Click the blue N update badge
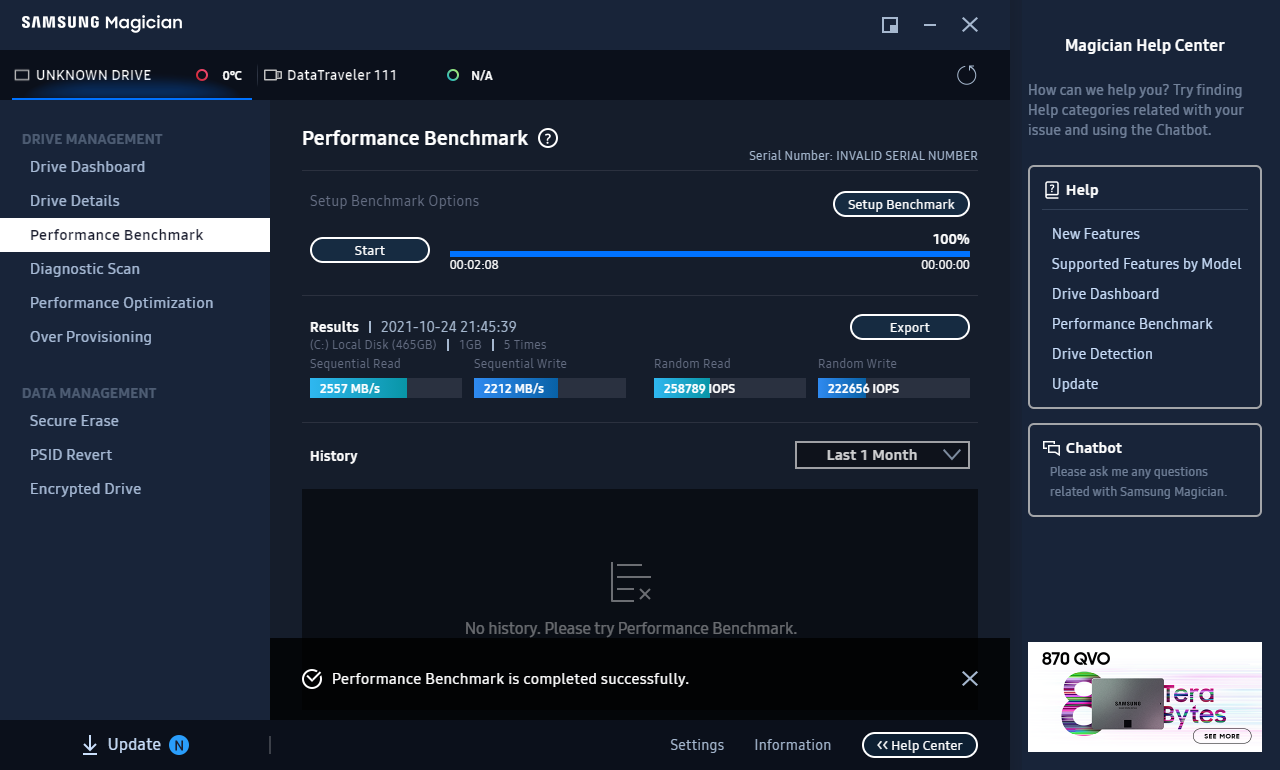The height and width of the screenshot is (770, 1280). click(x=179, y=745)
